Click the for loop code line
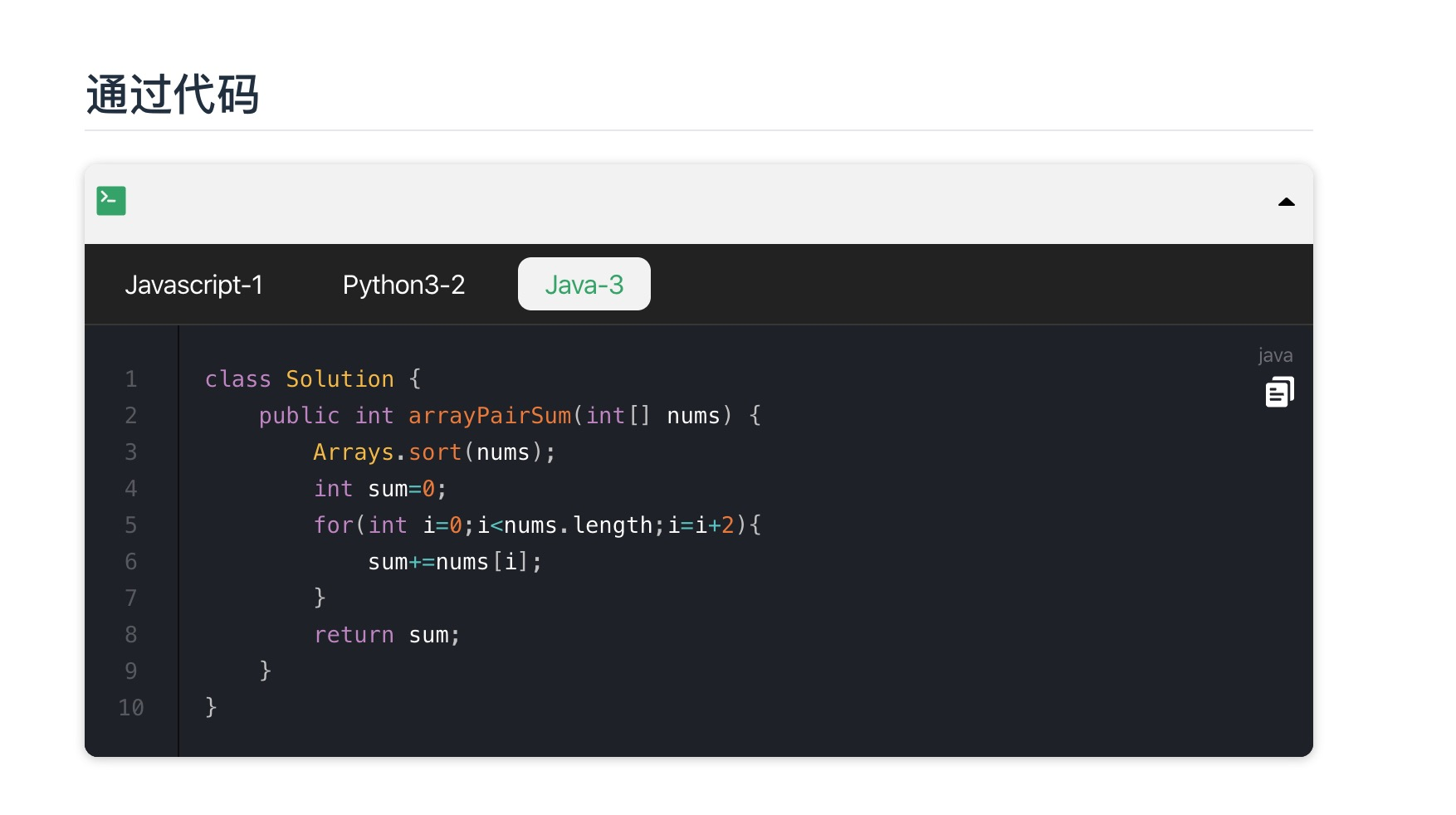This screenshot has height=815, width=1456. 536,525
